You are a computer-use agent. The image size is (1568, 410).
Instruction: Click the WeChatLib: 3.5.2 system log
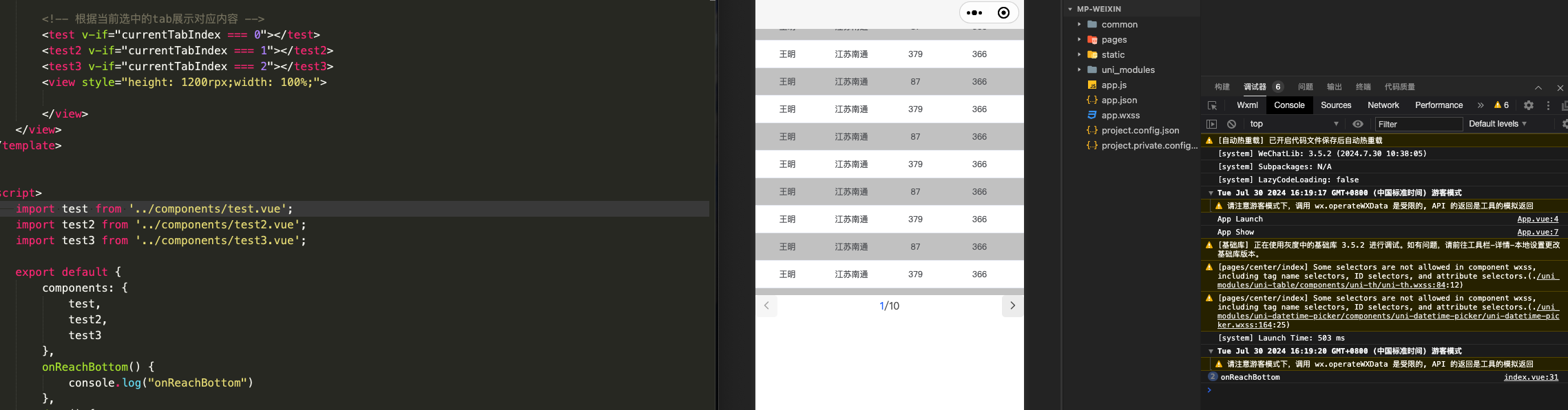point(1321,153)
